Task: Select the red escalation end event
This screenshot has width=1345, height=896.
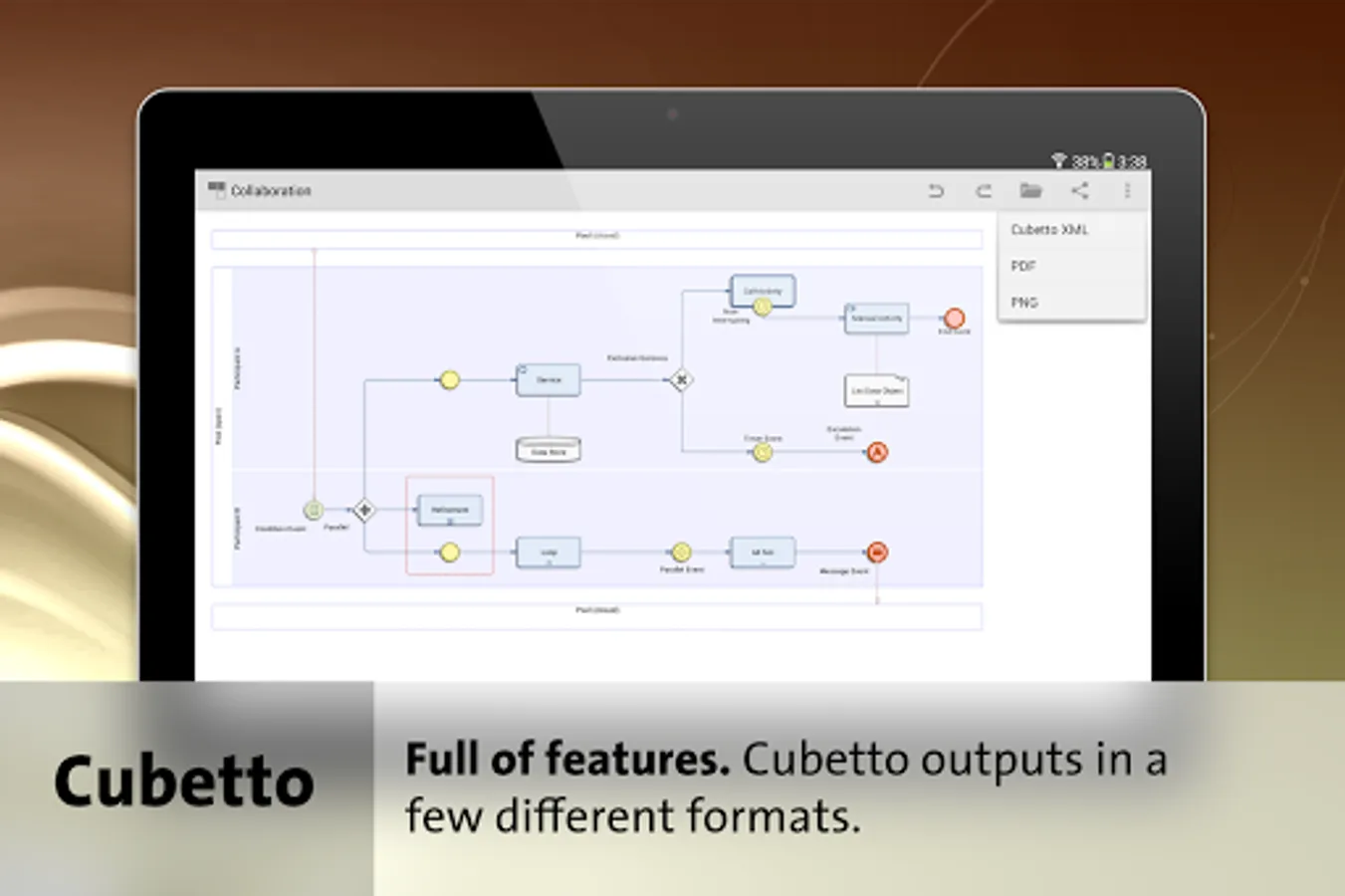Action: pyautogui.click(x=876, y=452)
